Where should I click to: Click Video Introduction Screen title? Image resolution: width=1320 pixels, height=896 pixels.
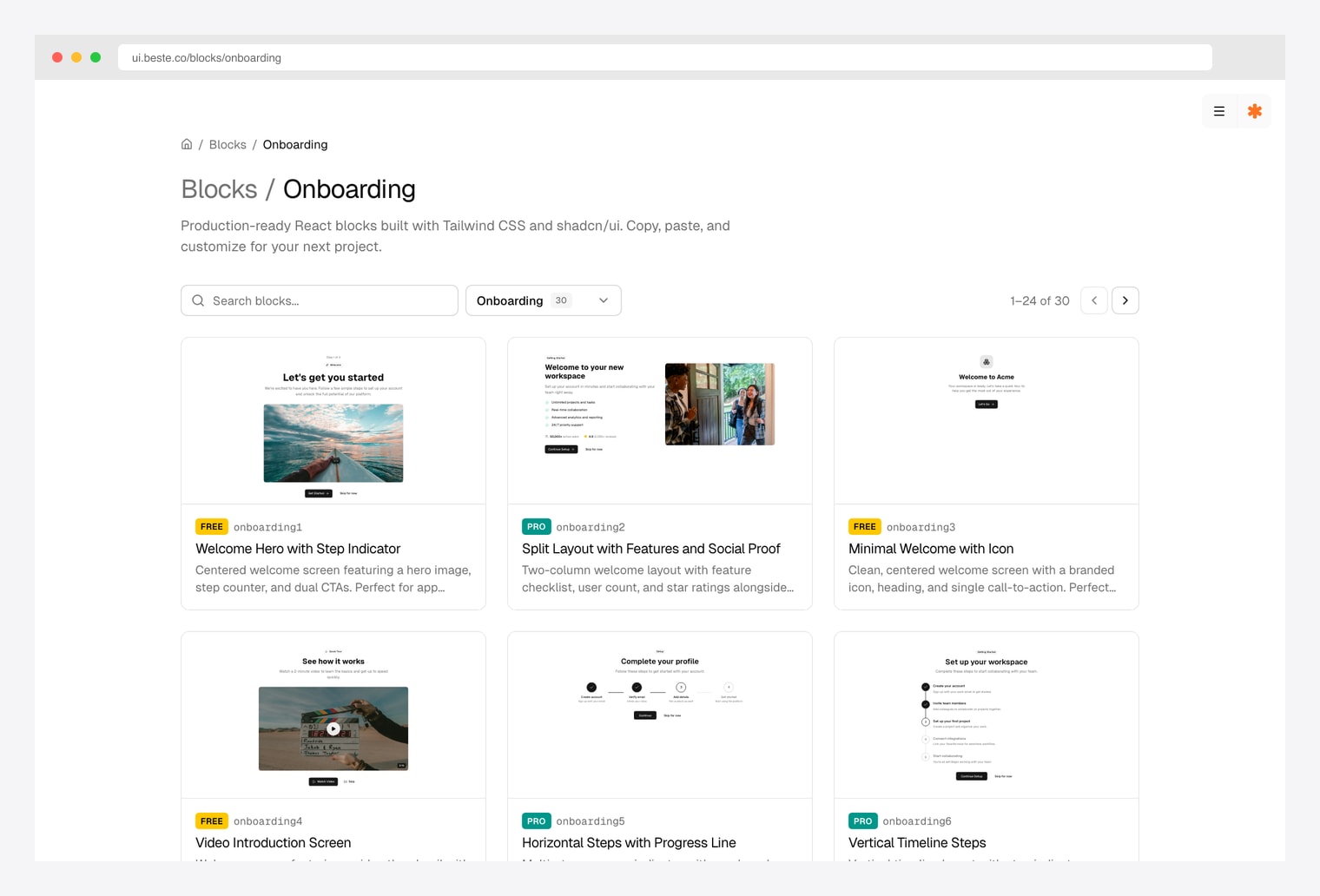[x=274, y=843]
